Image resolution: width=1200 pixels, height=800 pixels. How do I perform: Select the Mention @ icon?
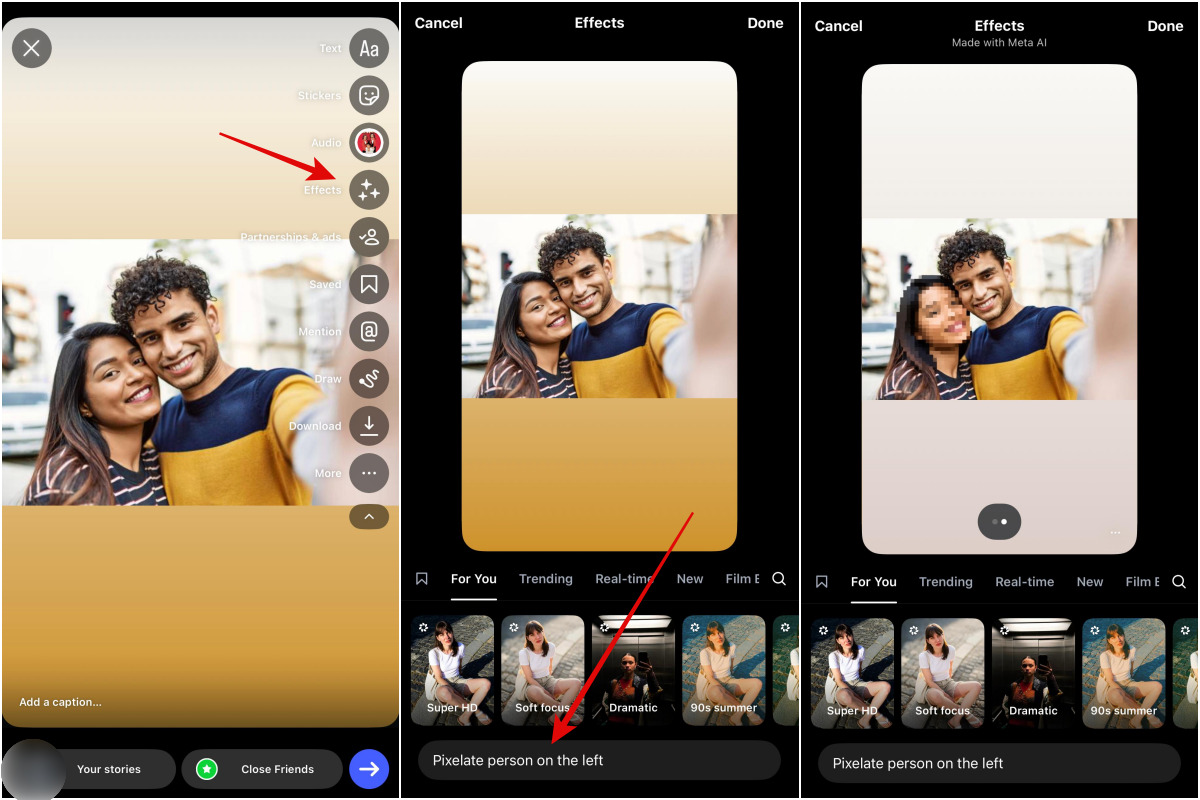click(369, 331)
